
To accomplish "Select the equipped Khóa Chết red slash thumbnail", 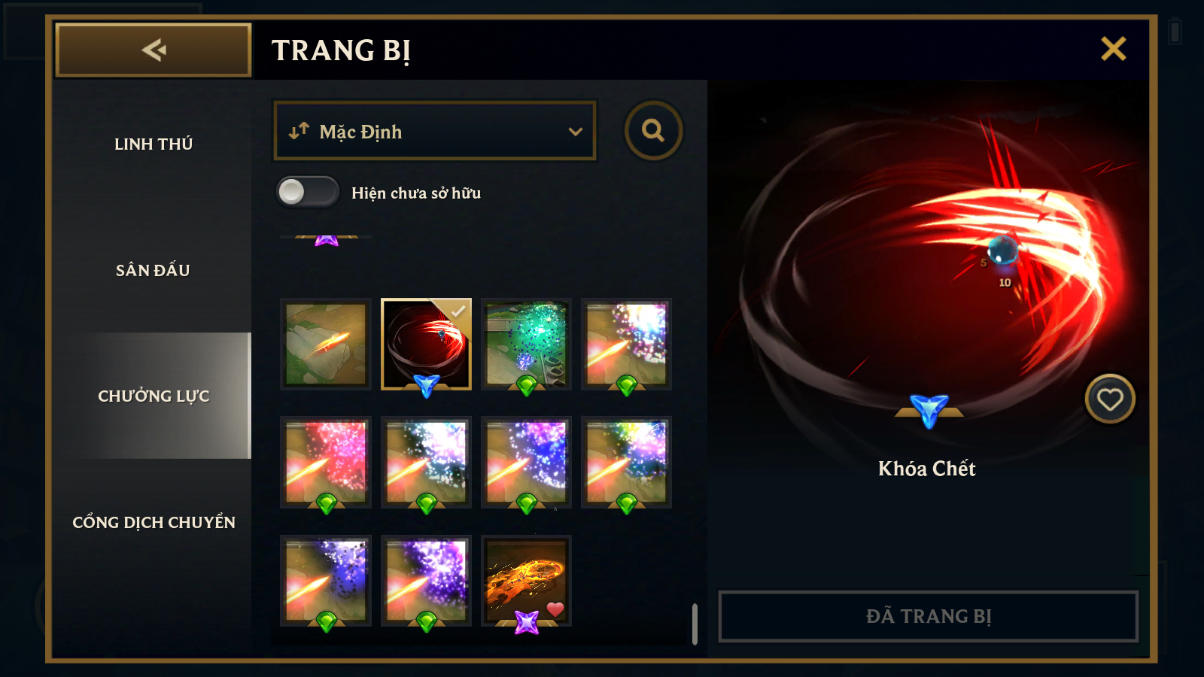I will pyautogui.click(x=426, y=344).
